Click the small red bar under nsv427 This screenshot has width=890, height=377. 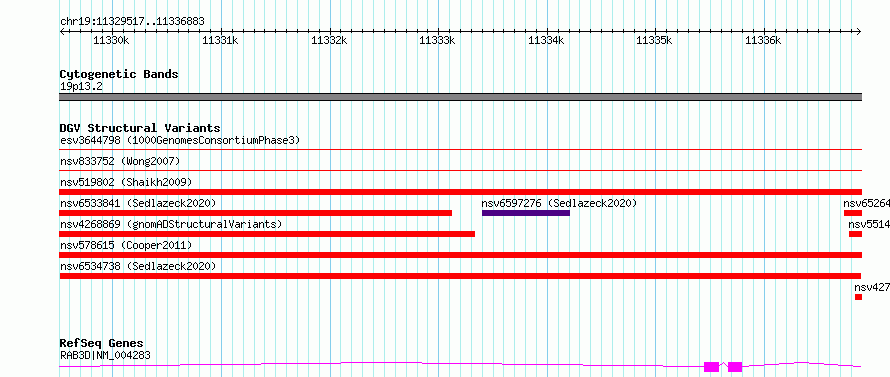pos(858,297)
